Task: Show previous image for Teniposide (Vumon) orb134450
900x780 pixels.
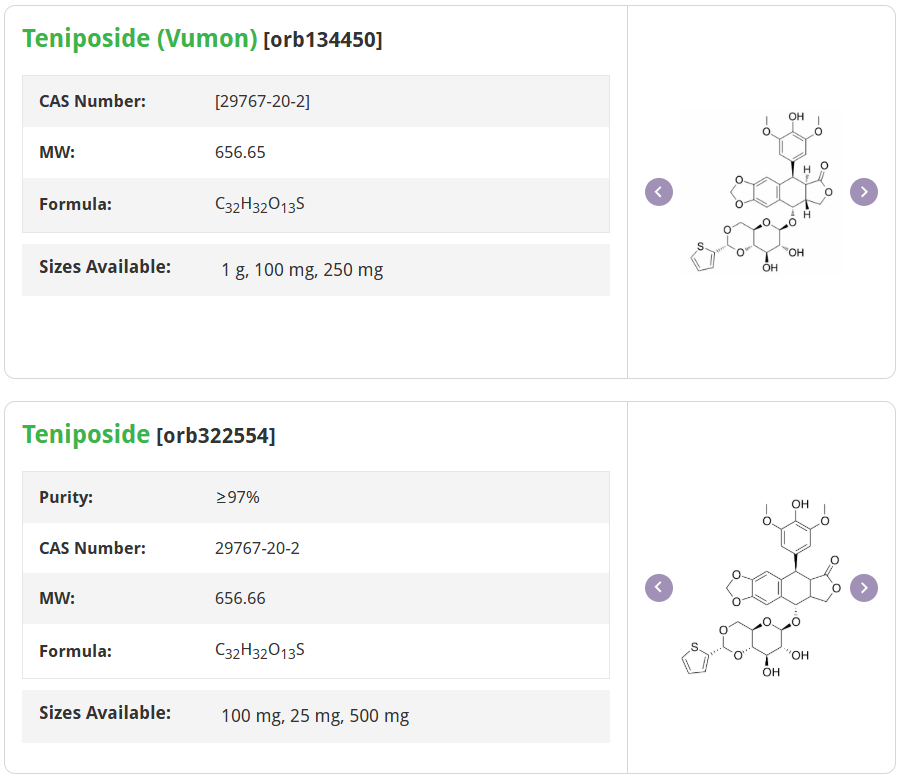Action: (x=659, y=192)
